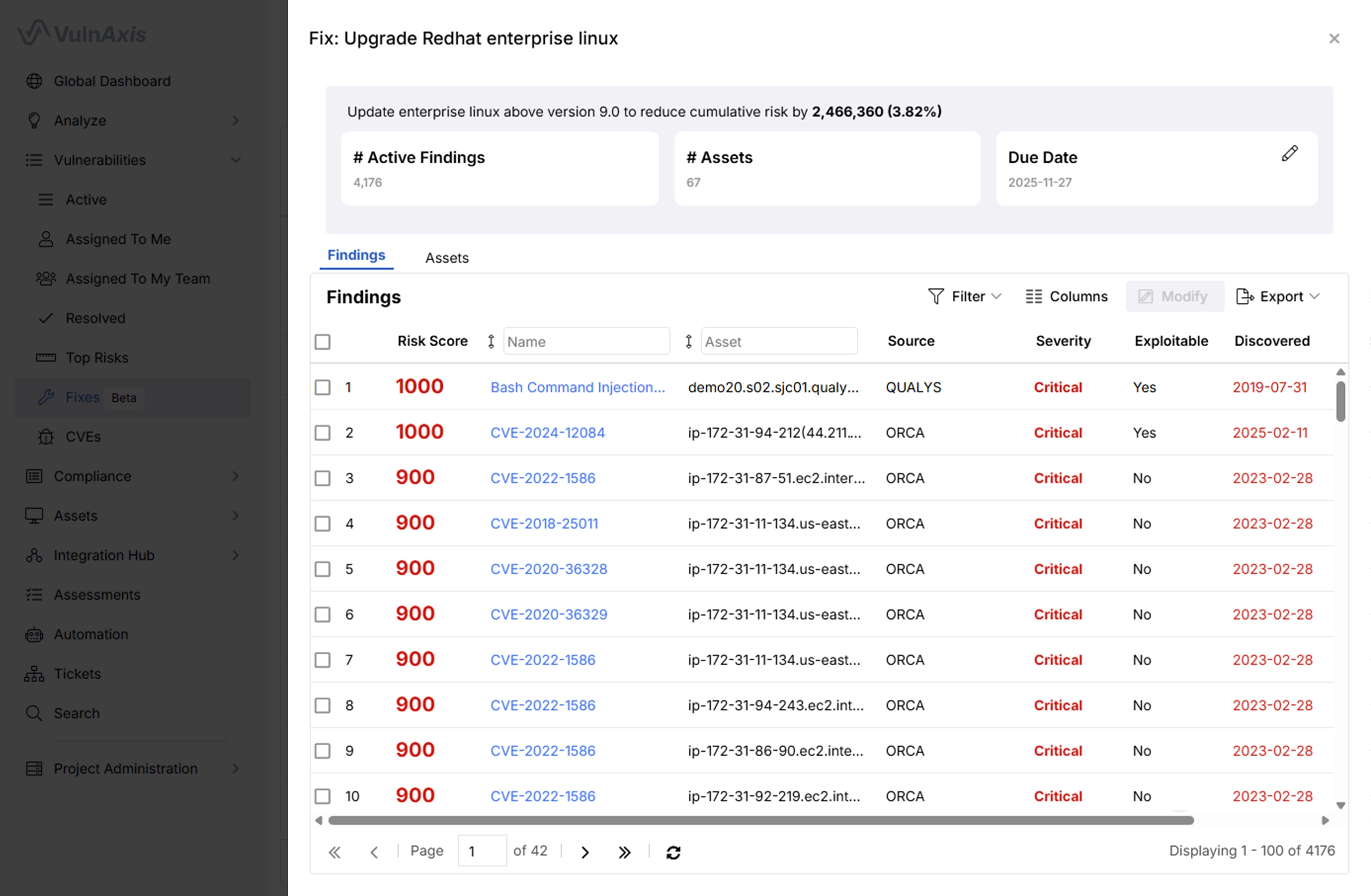Click the horizontal scrollbar under the findings table
This screenshot has width=1371, height=896.
click(x=760, y=821)
